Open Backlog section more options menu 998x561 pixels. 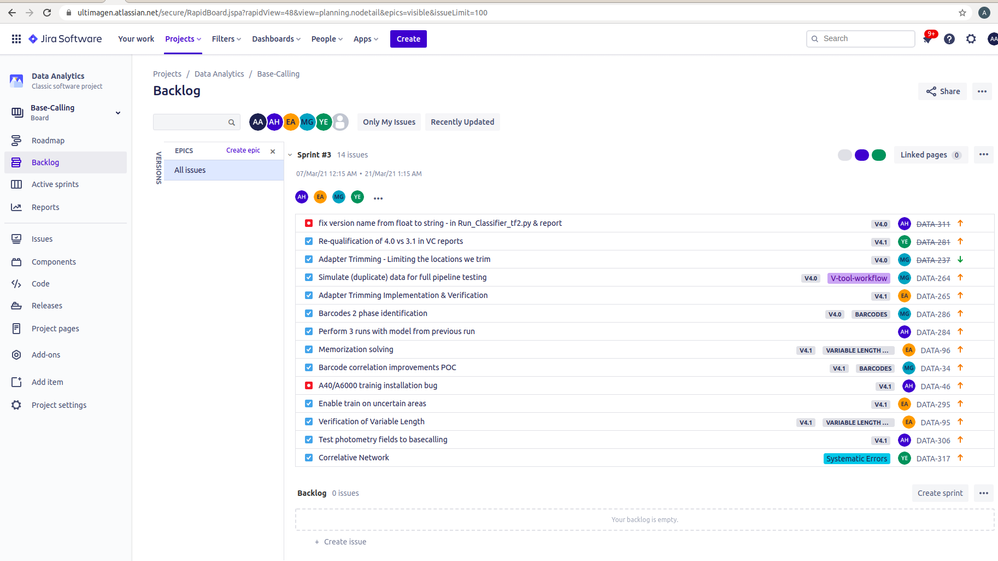point(983,493)
